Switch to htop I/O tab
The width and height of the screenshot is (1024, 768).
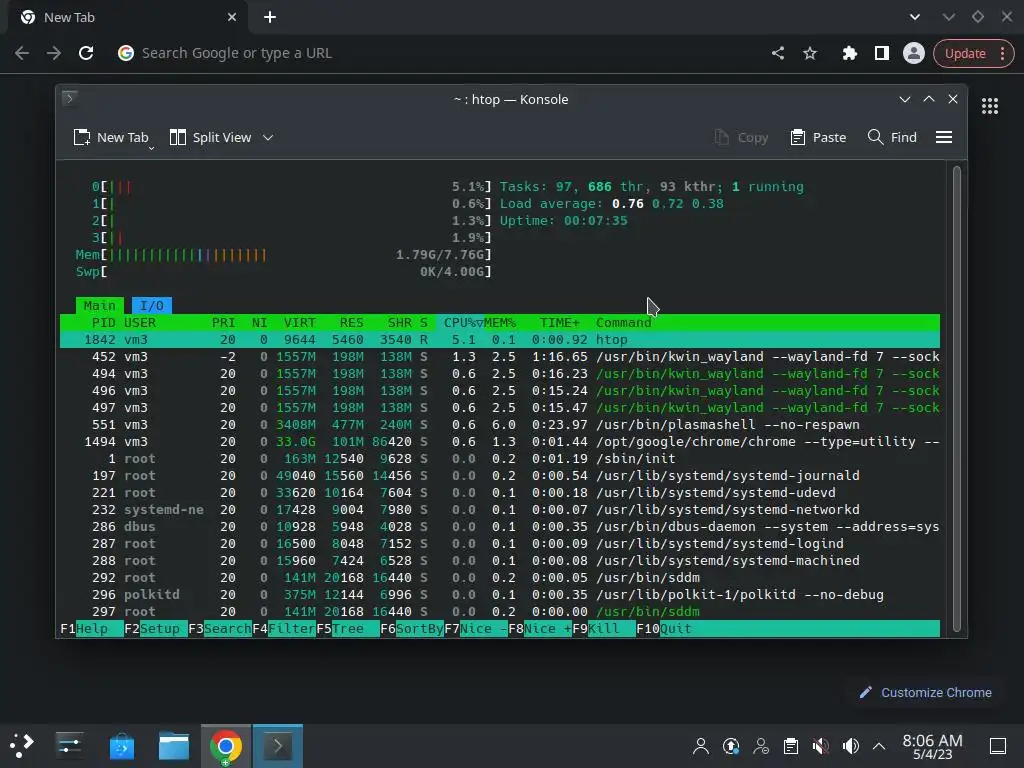coord(152,305)
